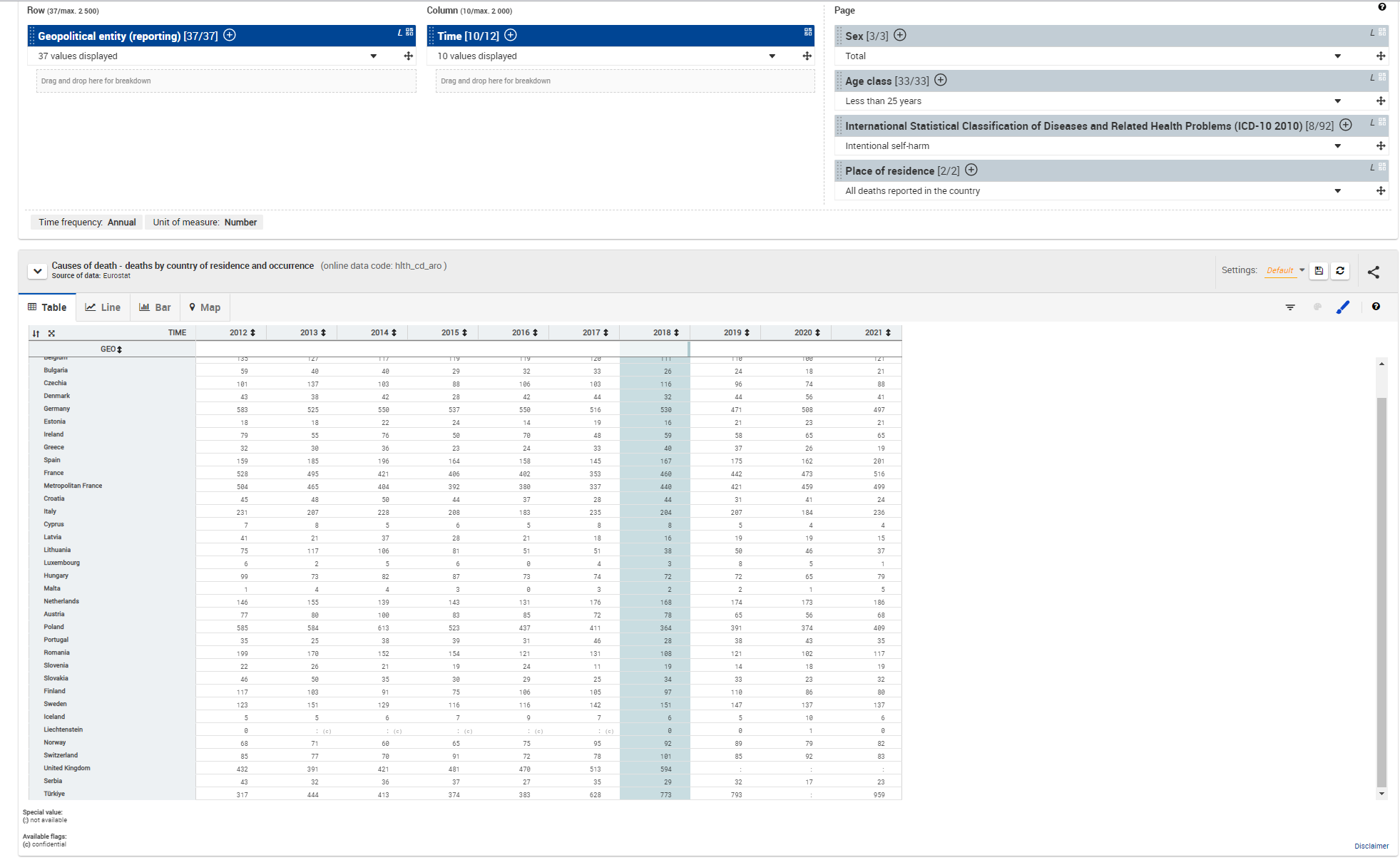Viewport: 1400px width, 865px height.
Task: Open the Disclaimer link
Action: pyautogui.click(x=1371, y=846)
